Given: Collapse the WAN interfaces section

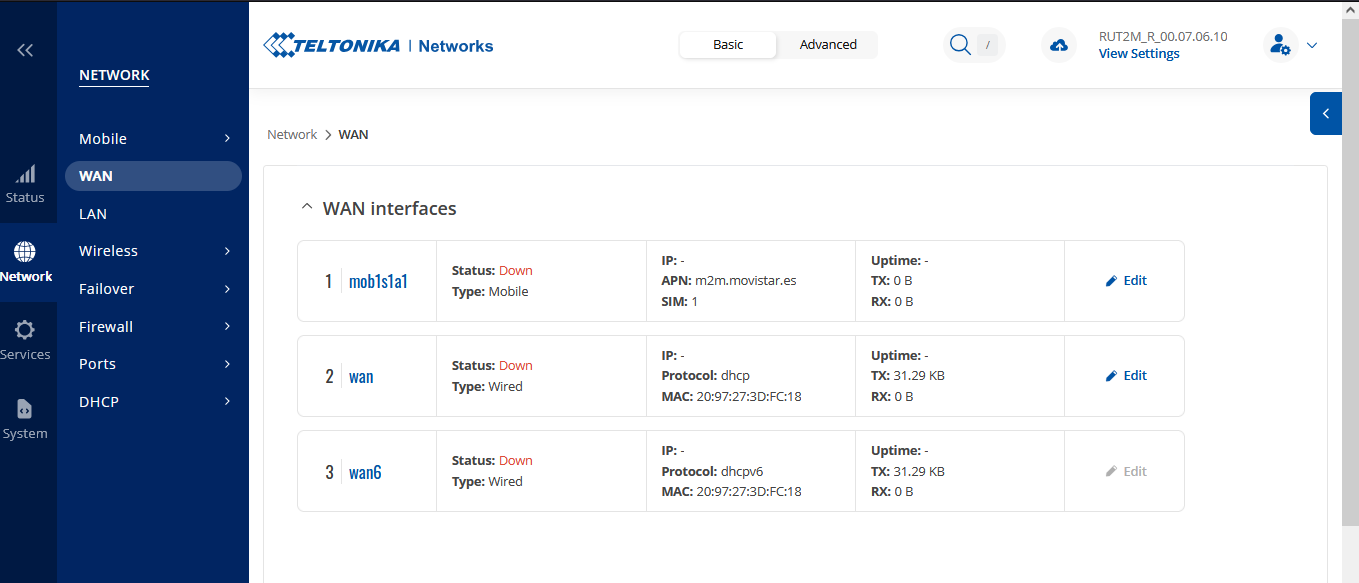Looking at the screenshot, I should [307, 209].
